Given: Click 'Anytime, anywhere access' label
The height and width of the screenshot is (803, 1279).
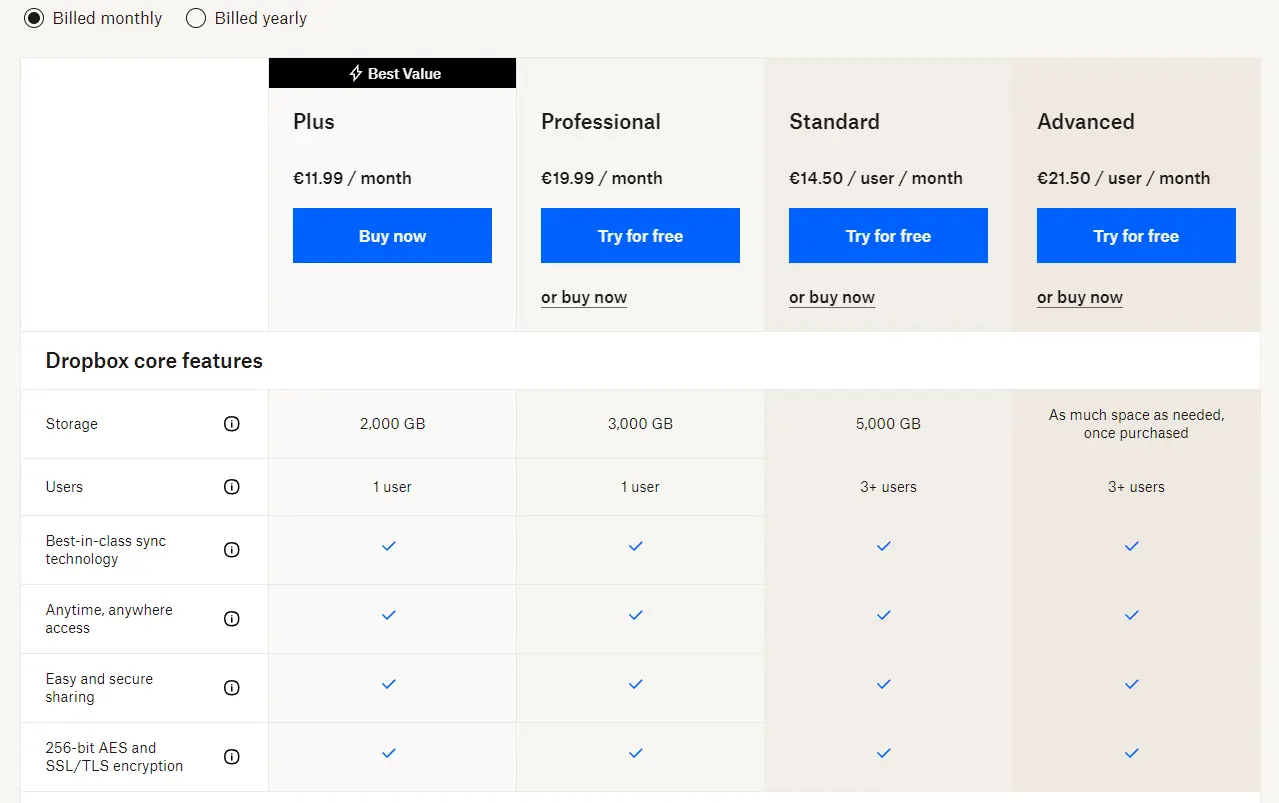Looking at the screenshot, I should click(x=109, y=619).
